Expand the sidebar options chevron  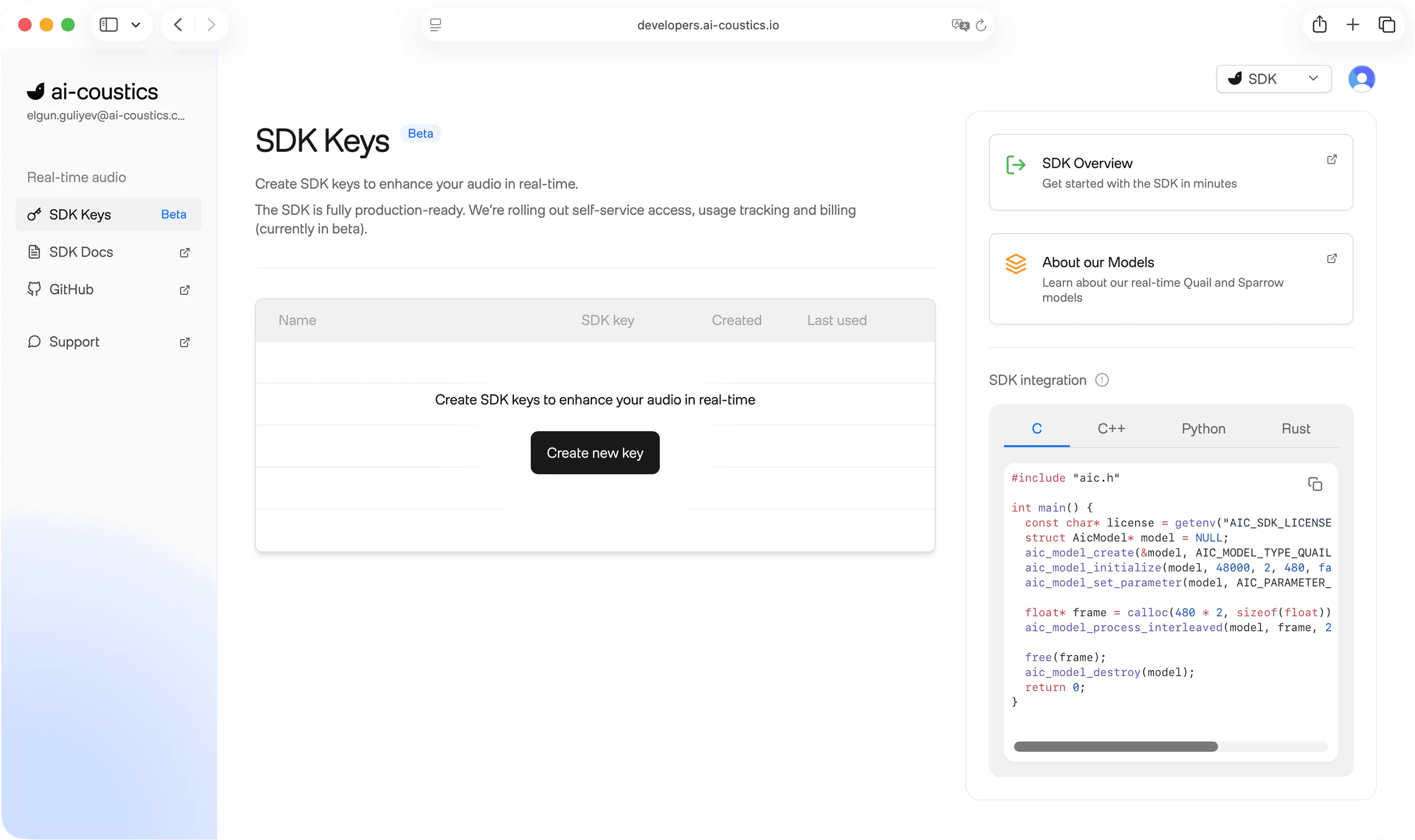(136, 24)
